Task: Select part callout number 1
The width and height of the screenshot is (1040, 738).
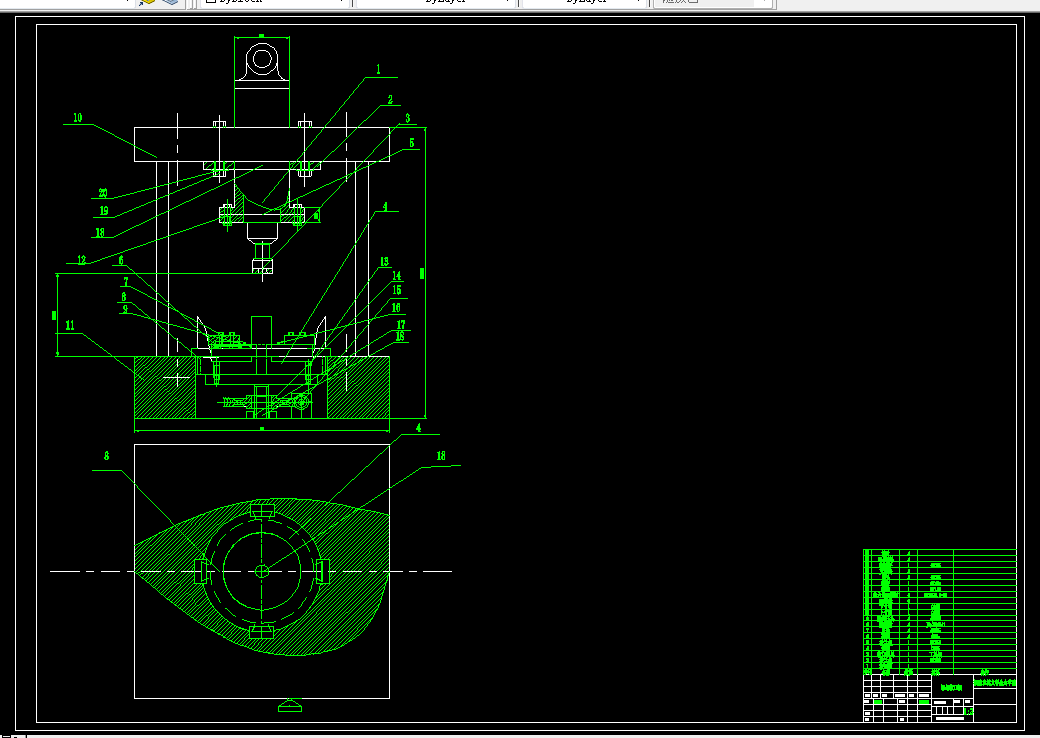Action: pyautogui.click(x=379, y=69)
